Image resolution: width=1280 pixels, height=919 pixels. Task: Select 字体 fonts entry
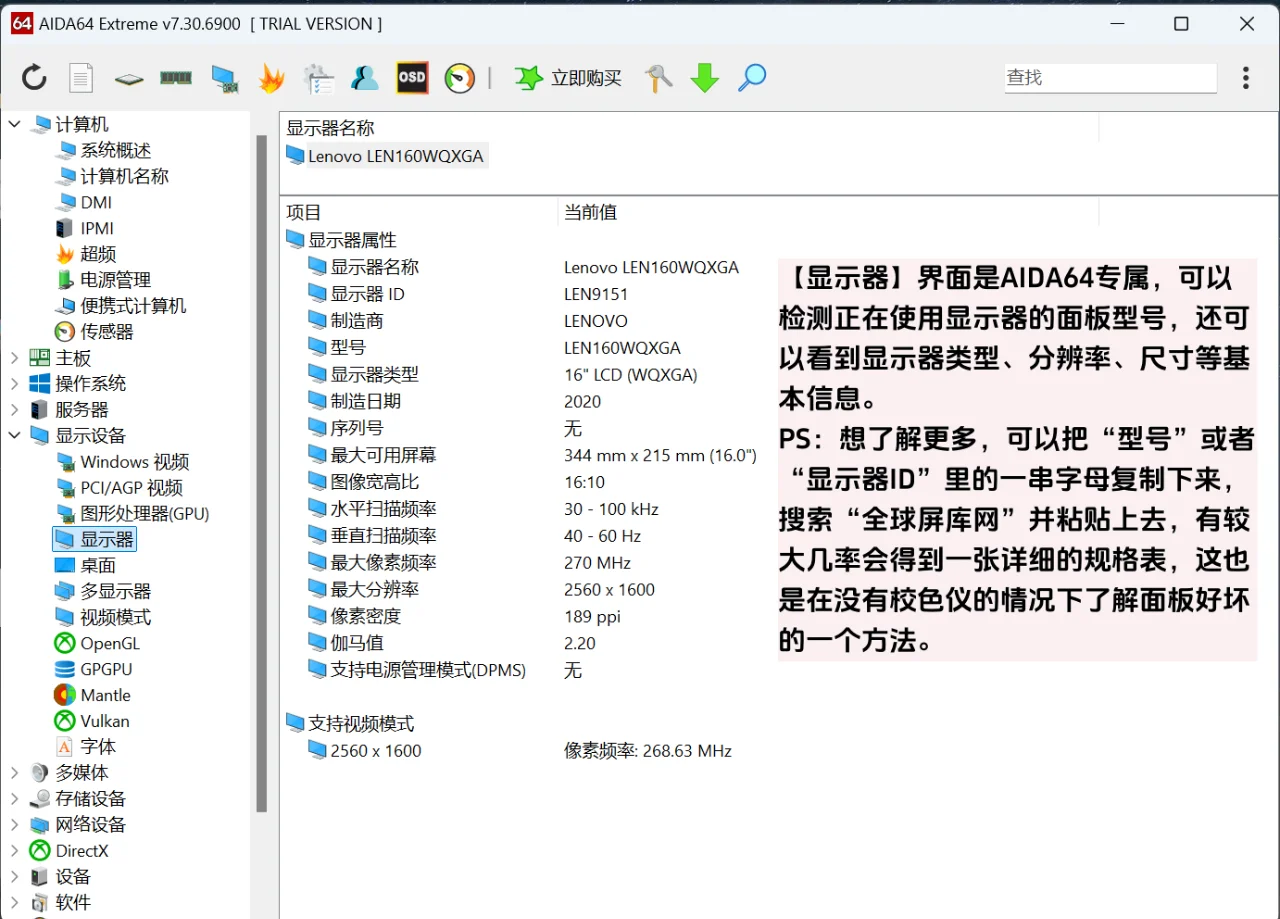point(85,747)
